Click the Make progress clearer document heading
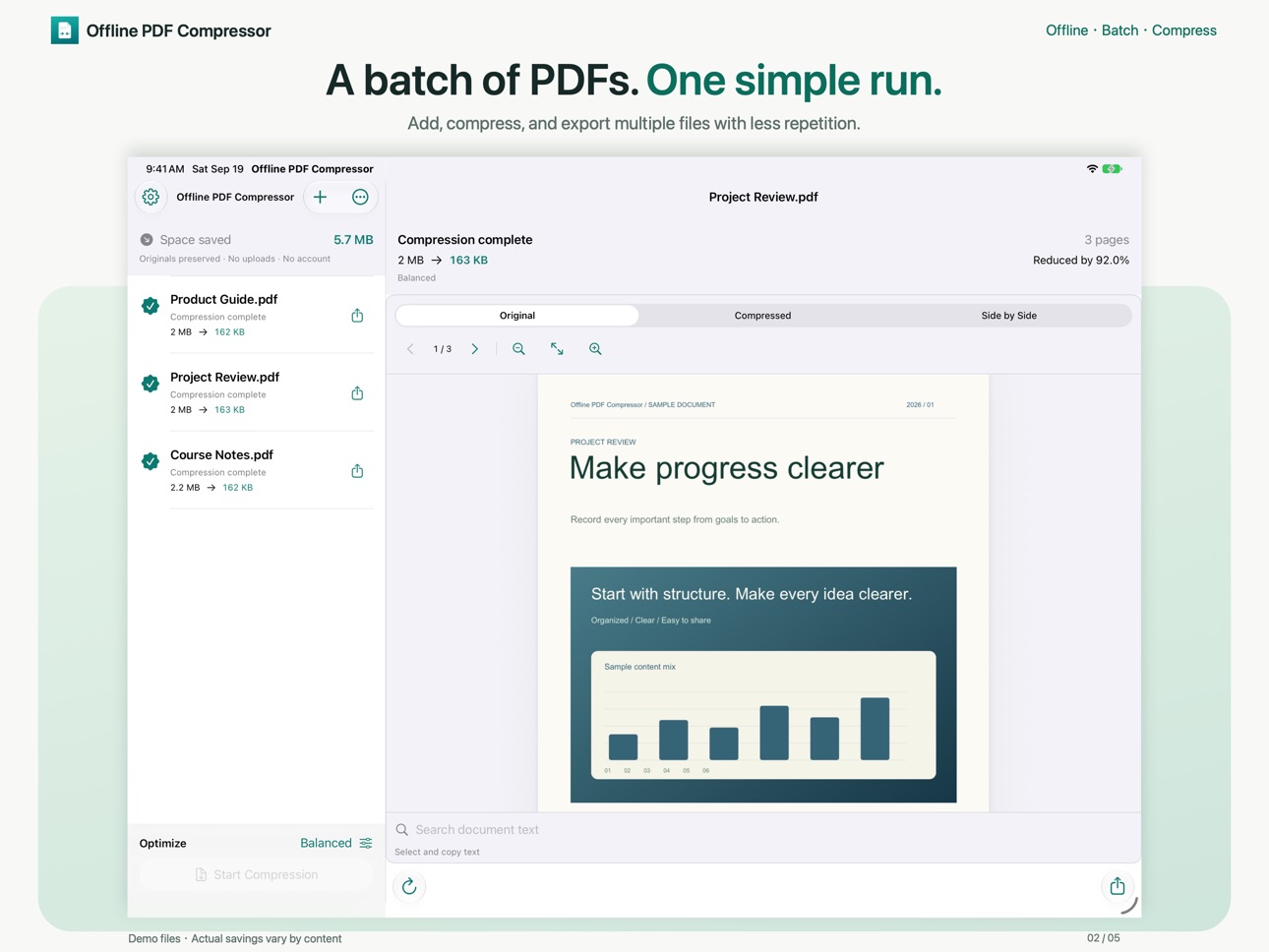Image resolution: width=1269 pixels, height=952 pixels. (727, 468)
